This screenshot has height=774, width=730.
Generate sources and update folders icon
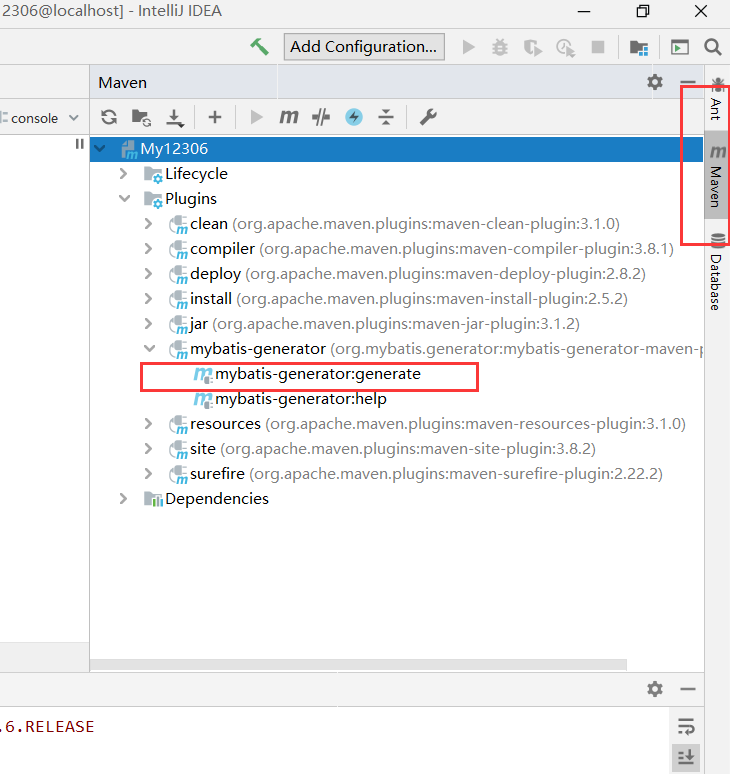pyautogui.click(x=141, y=118)
